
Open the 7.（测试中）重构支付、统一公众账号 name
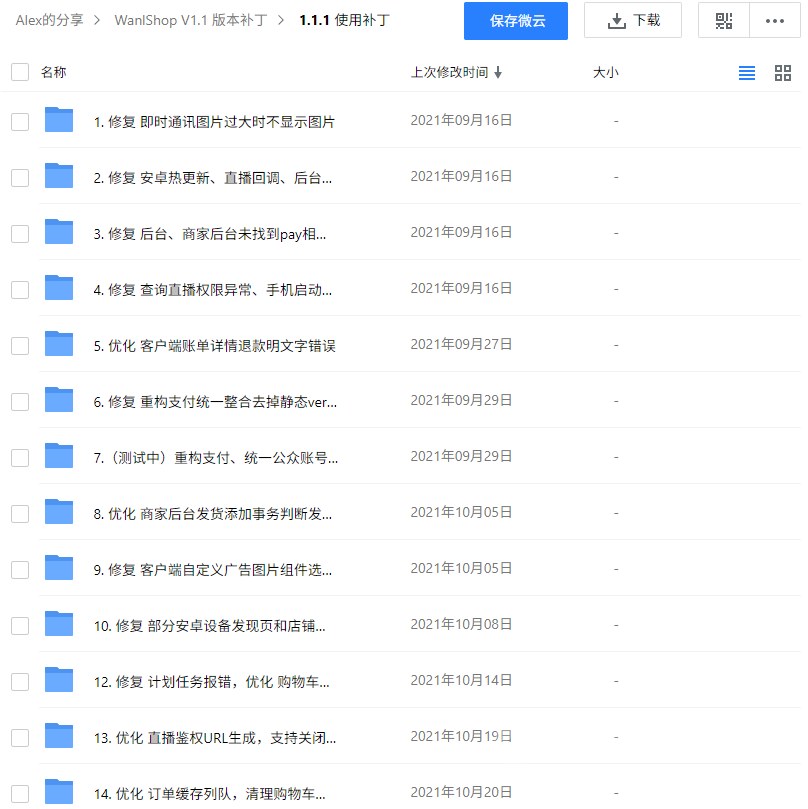click(x=216, y=458)
